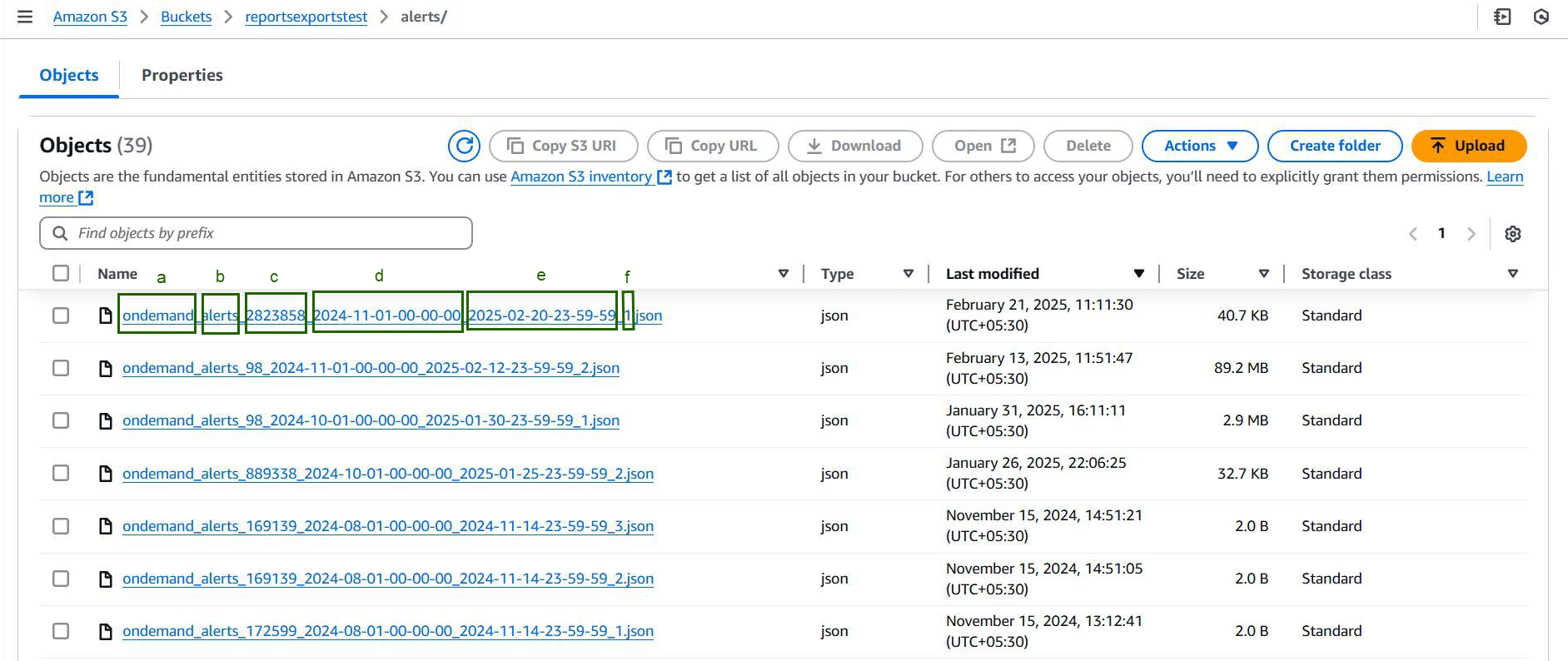
Task: Select checkbox for ondemand_alerts_98 2025-01-30 _1.json
Action: click(x=61, y=420)
